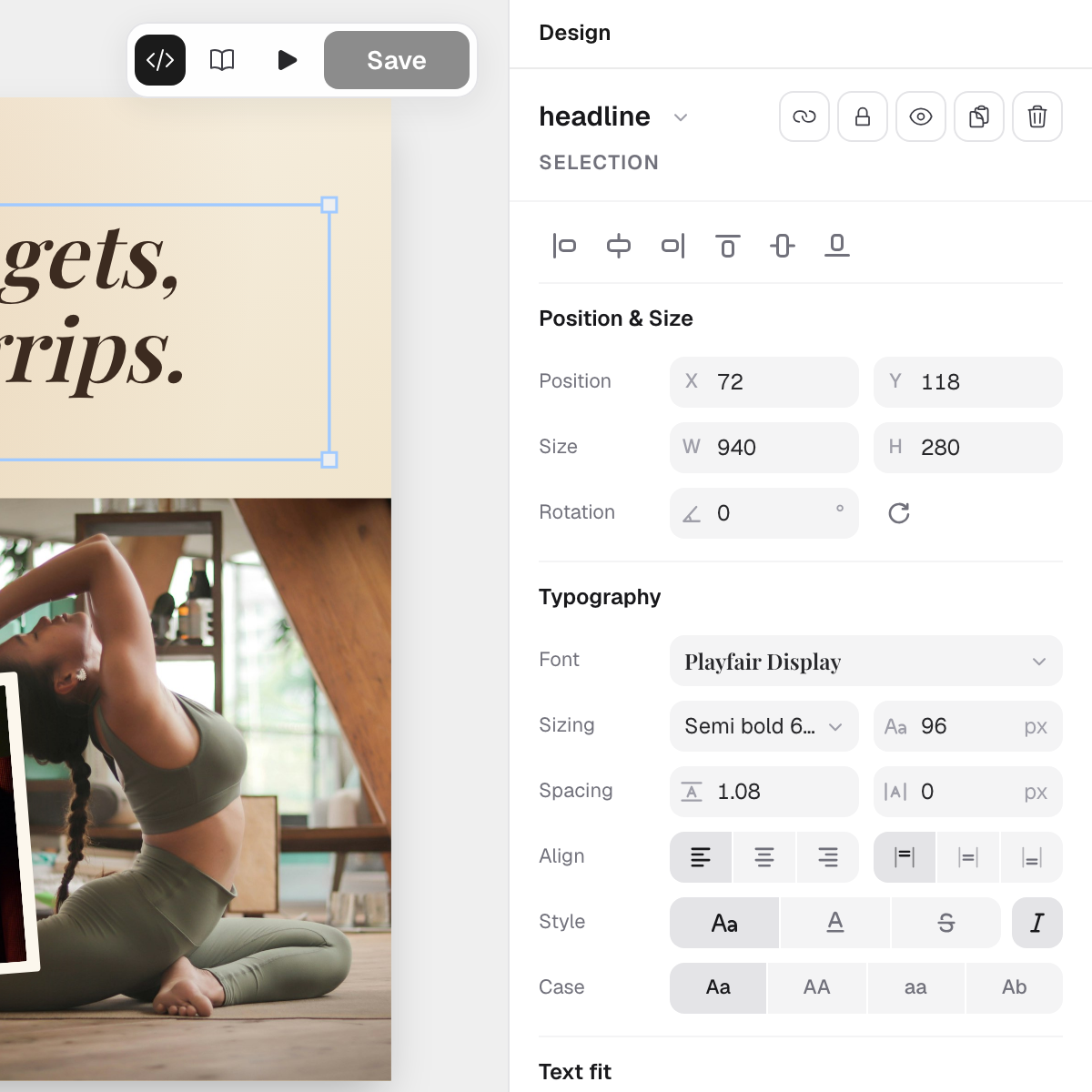Select lowercase aa option
The width and height of the screenshot is (1092, 1092).
click(x=916, y=988)
